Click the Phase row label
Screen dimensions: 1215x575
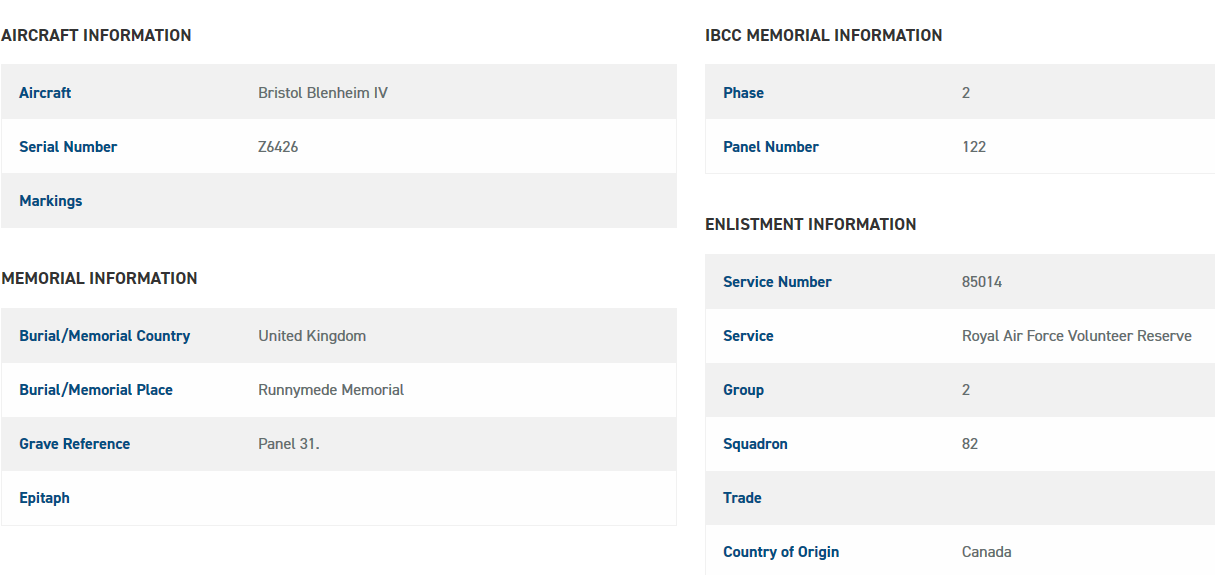click(x=743, y=93)
